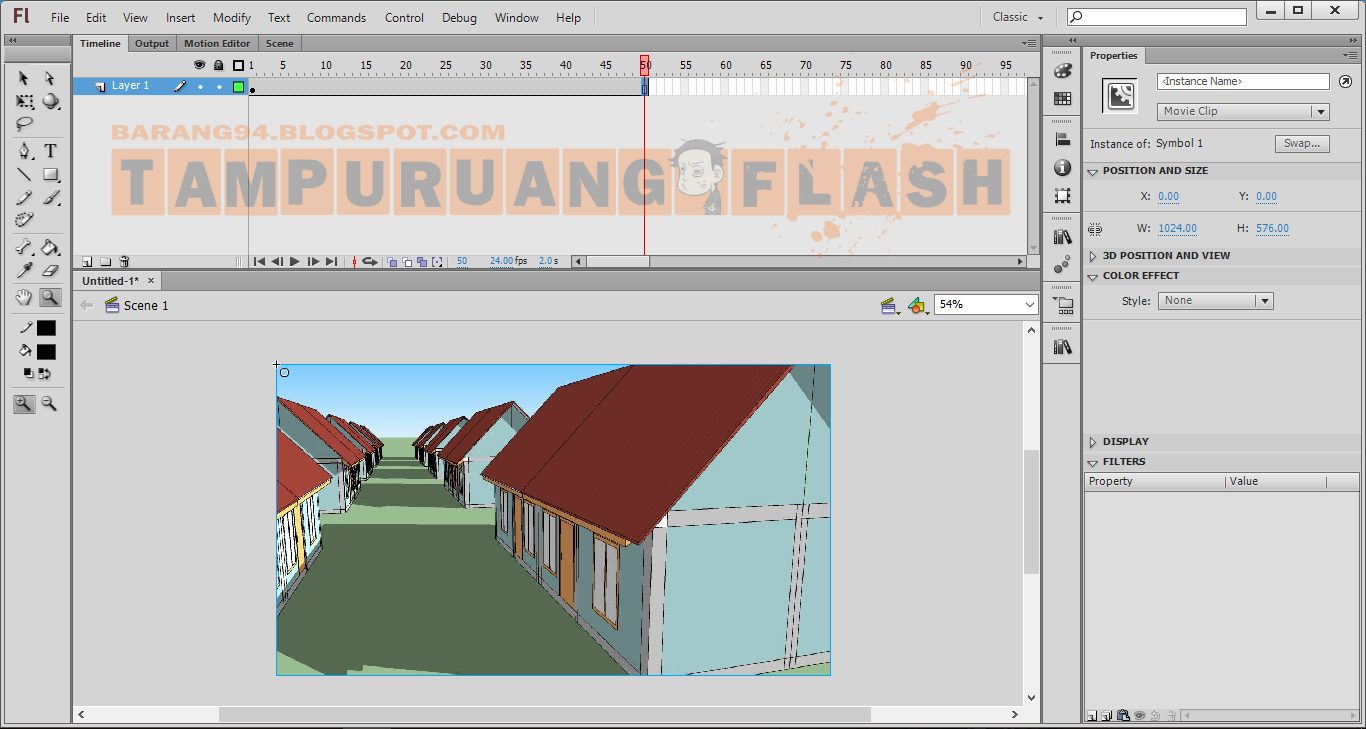Screen dimensions: 1366x729
Task: Toggle Layer 1 green outline square
Action: point(238,87)
